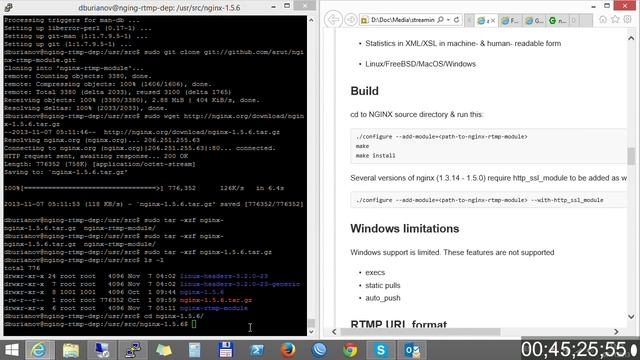Open File Explorer from the taskbar
This screenshot has height=360, width=640.
71,350
